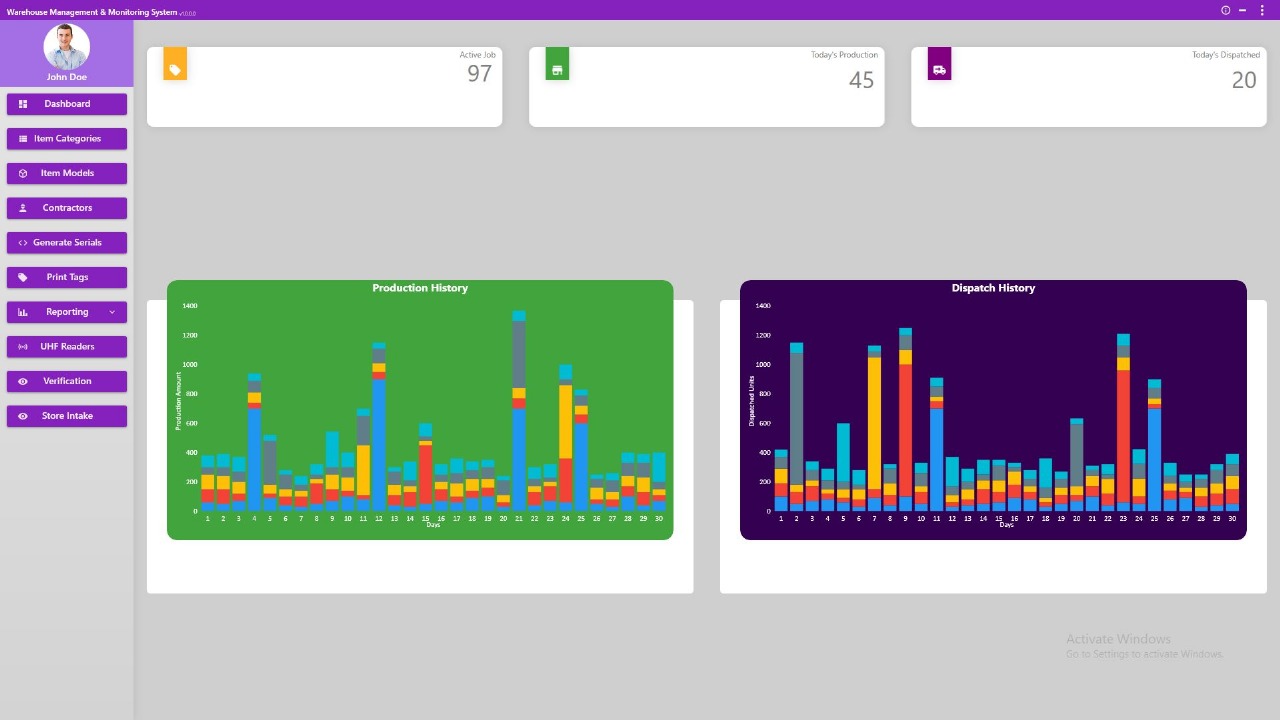This screenshot has height=720, width=1280.
Task: Click the signal icon next to UHF Readers
Action: click(23, 347)
